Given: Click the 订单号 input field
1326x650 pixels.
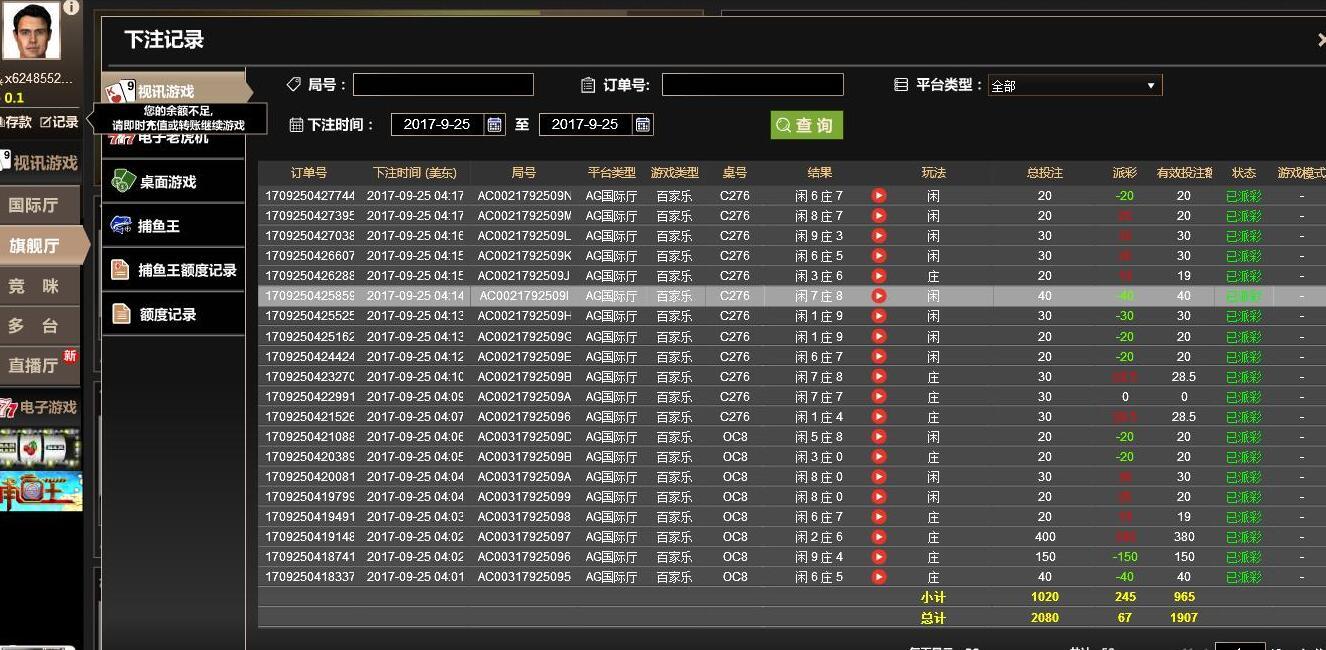Looking at the screenshot, I should click(x=752, y=85).
